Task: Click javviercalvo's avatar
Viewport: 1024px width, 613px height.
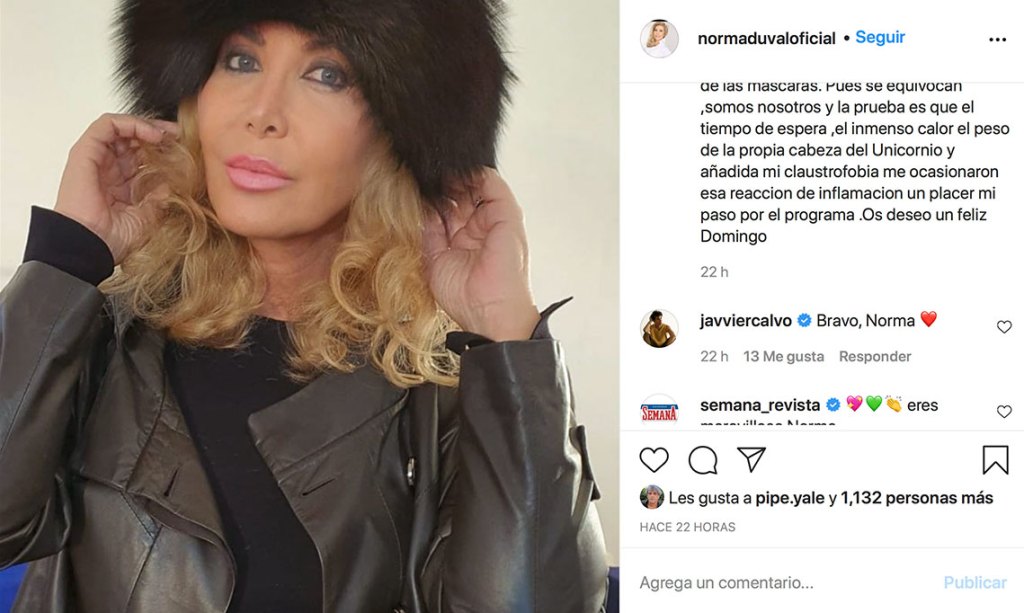Action: point(659,328)
